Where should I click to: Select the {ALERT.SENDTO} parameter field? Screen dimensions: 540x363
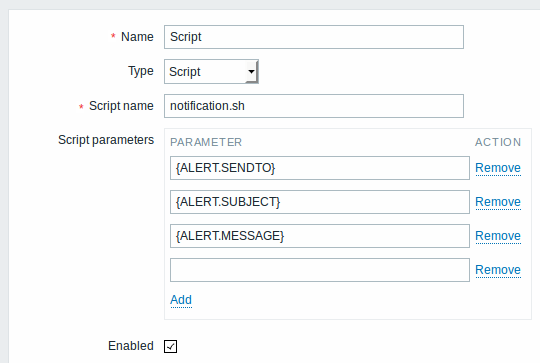click(320, 168)
